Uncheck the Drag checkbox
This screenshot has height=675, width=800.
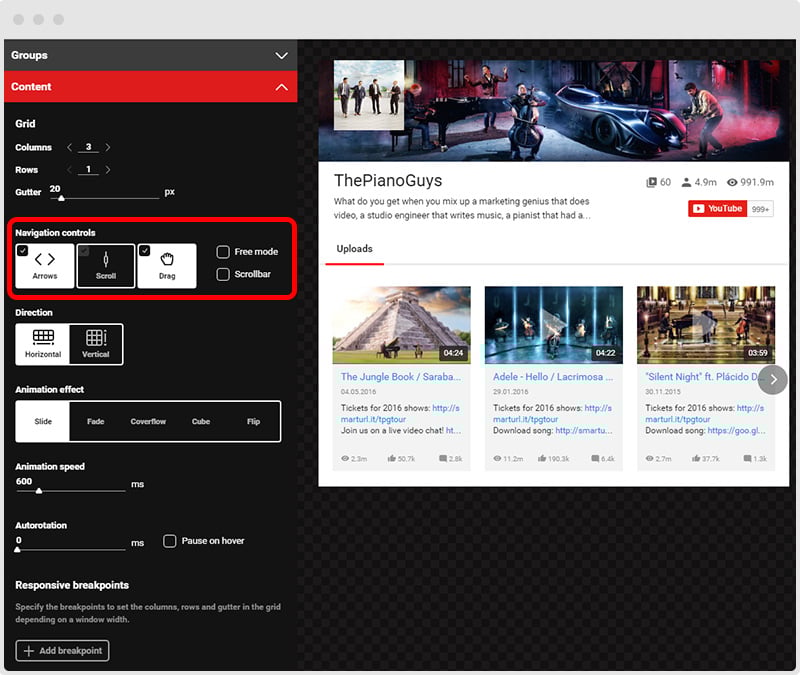pos(145,251)
